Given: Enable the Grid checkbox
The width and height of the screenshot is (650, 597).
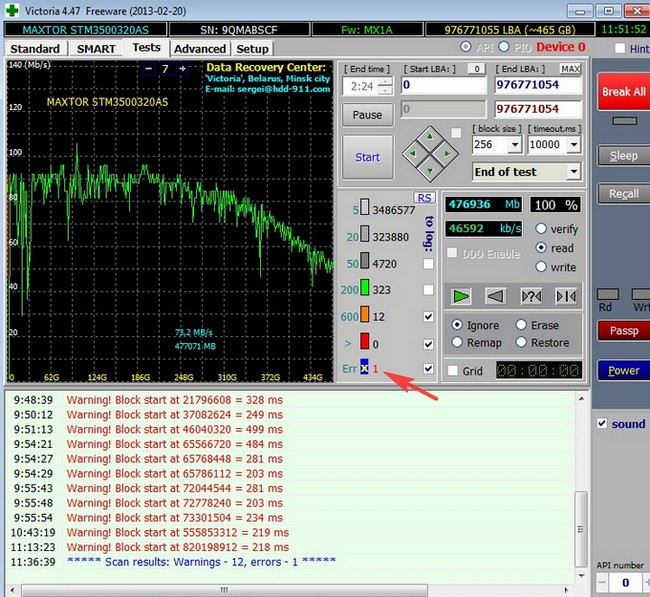Looking at the screenshot, I should pos(454,371).
